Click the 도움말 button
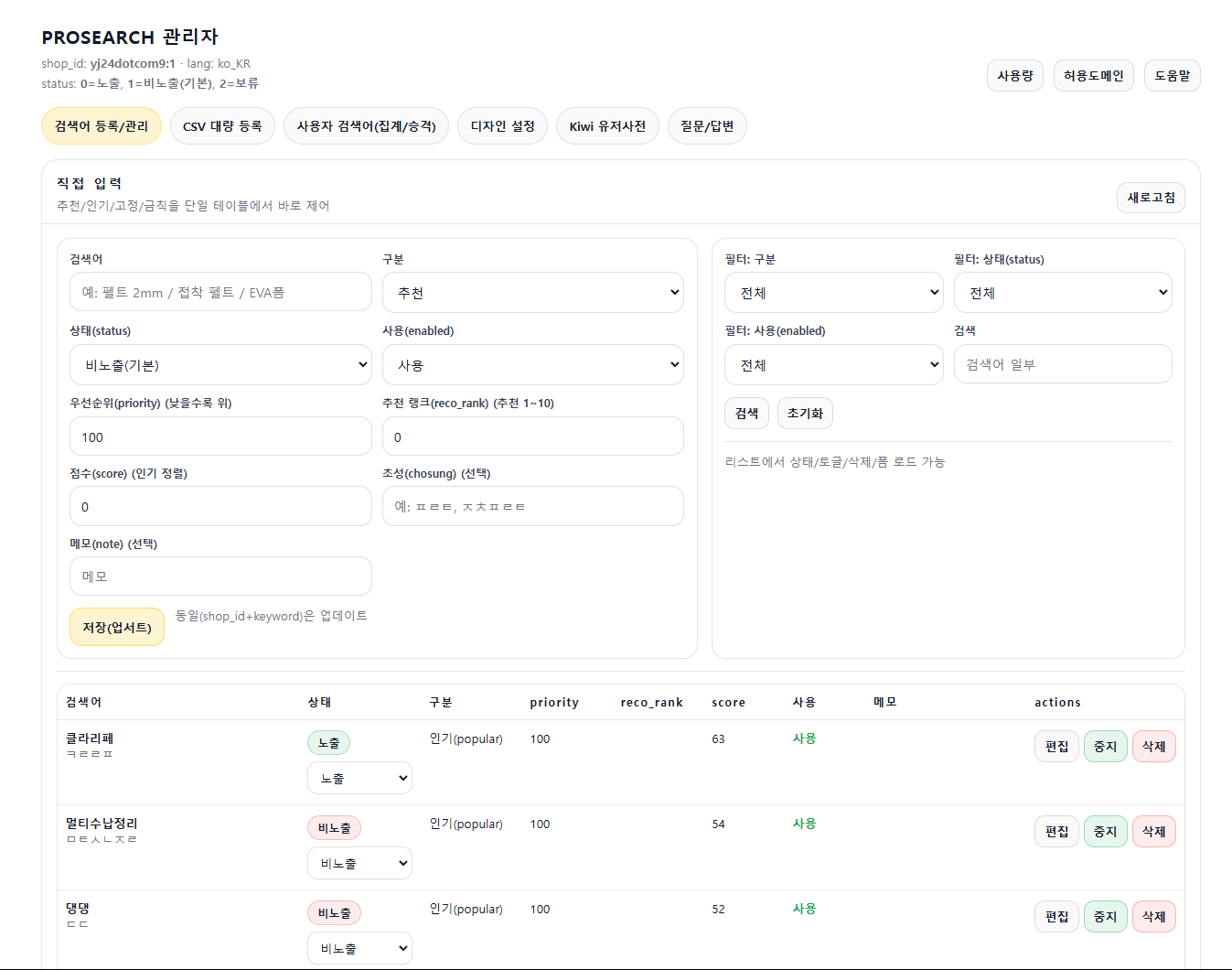The height and width of the screenshot is (970, 1232). tap(1172, 75)
